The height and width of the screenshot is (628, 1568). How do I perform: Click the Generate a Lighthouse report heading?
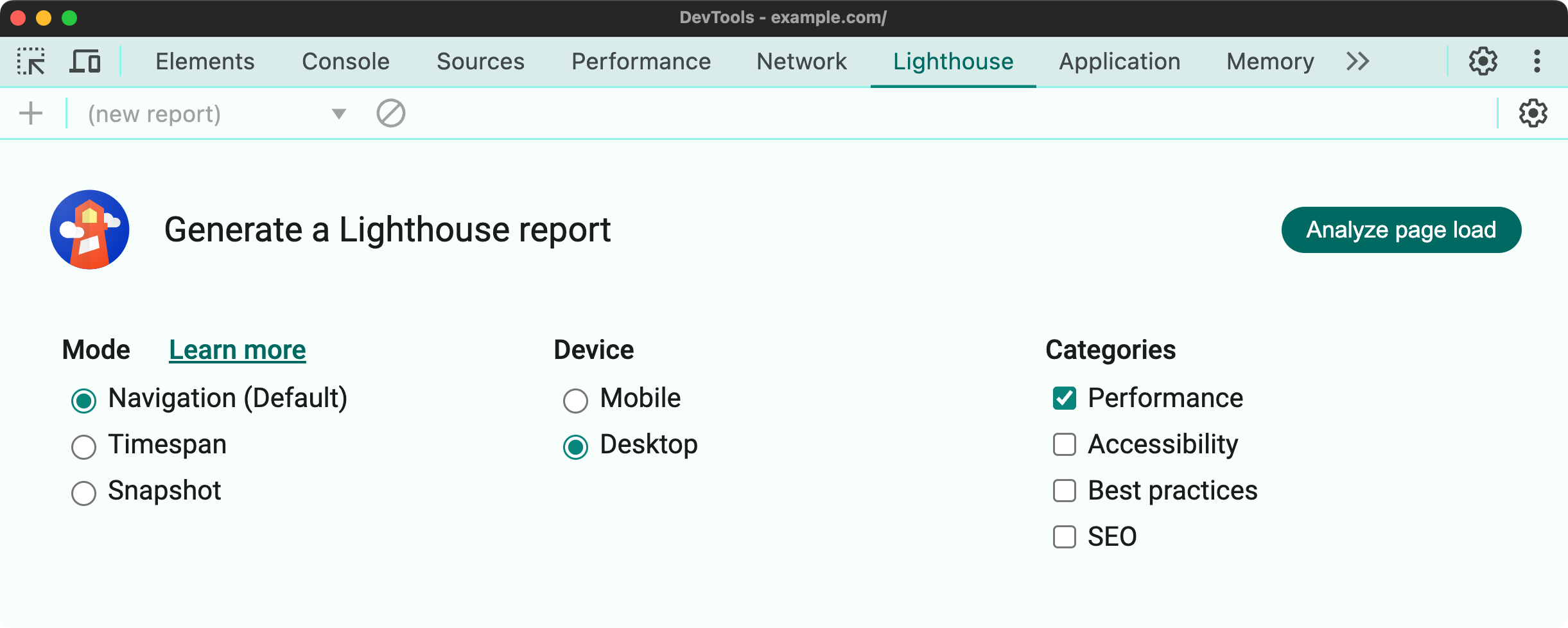pyautogui.click(x=387, y=230)
